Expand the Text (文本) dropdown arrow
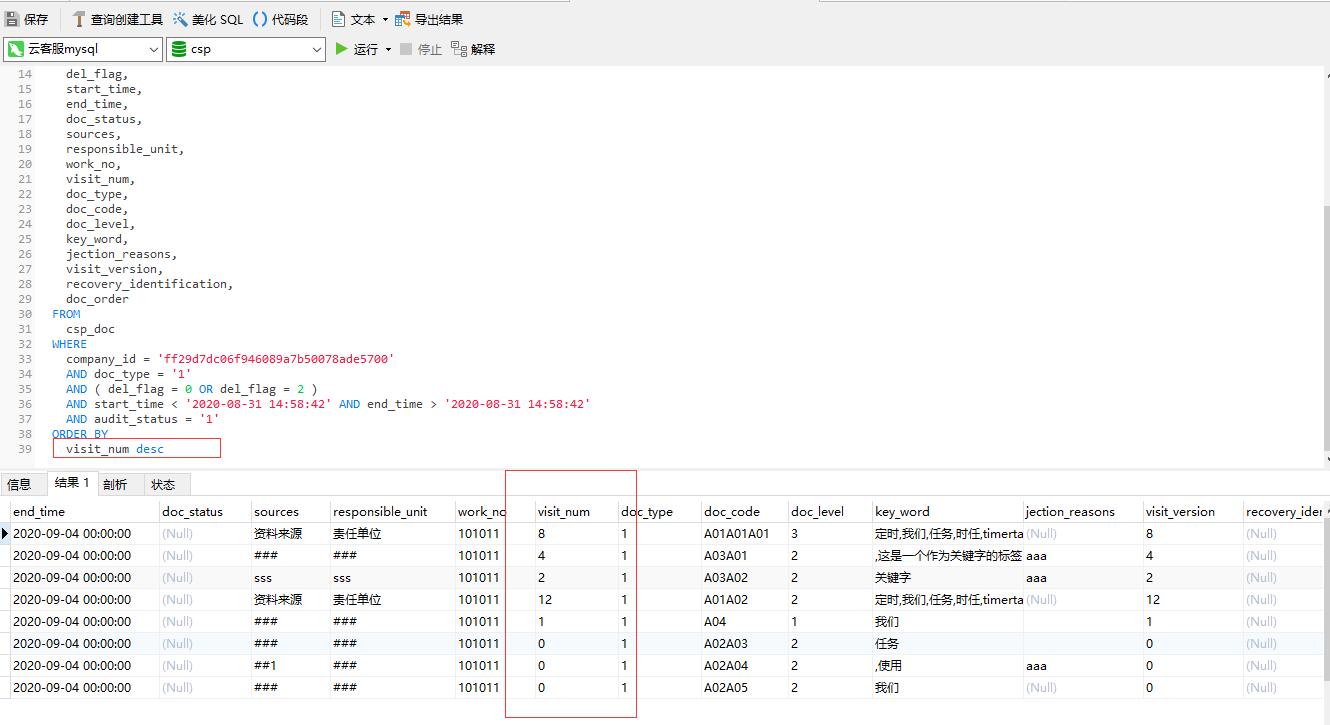1330x725 pixels. [385, 19]
